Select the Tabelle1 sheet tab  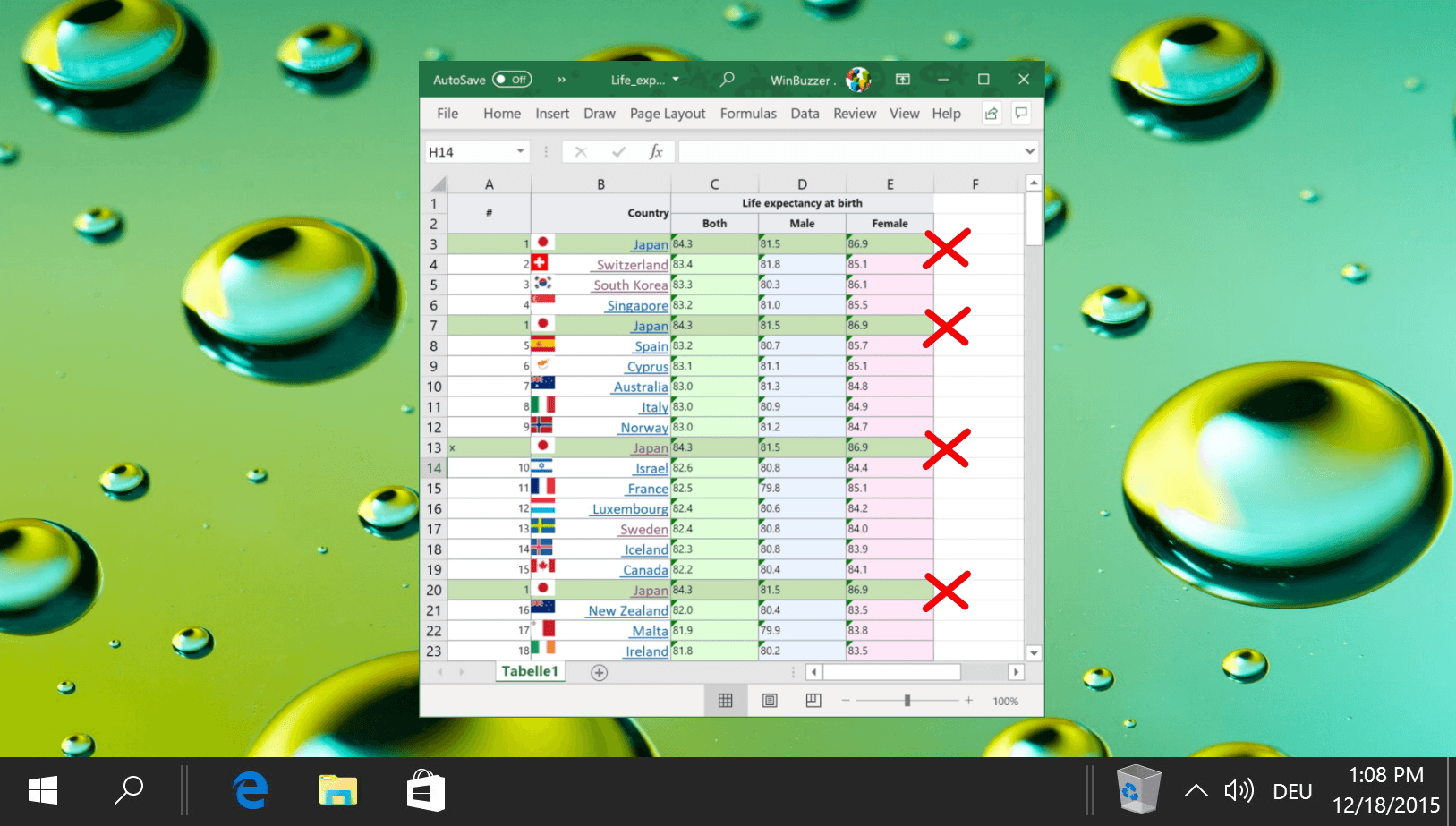point(530,671)
